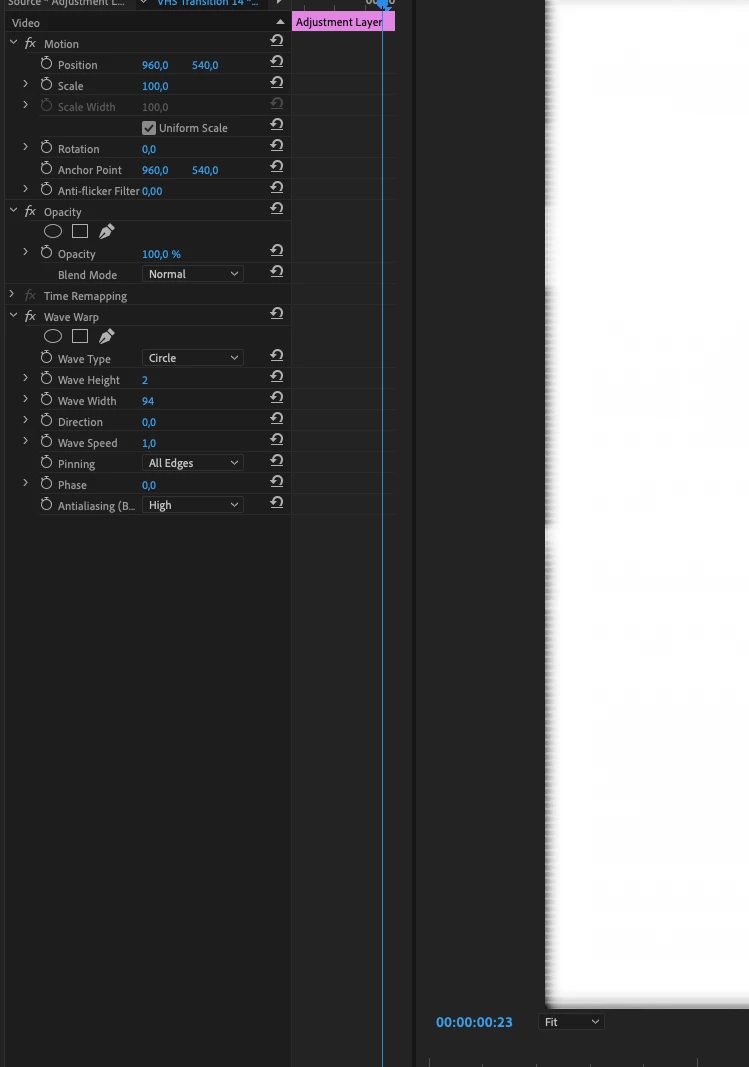
Task: Toggle animation stopwatch for Anchor Point
Action: tap(46, 169)
